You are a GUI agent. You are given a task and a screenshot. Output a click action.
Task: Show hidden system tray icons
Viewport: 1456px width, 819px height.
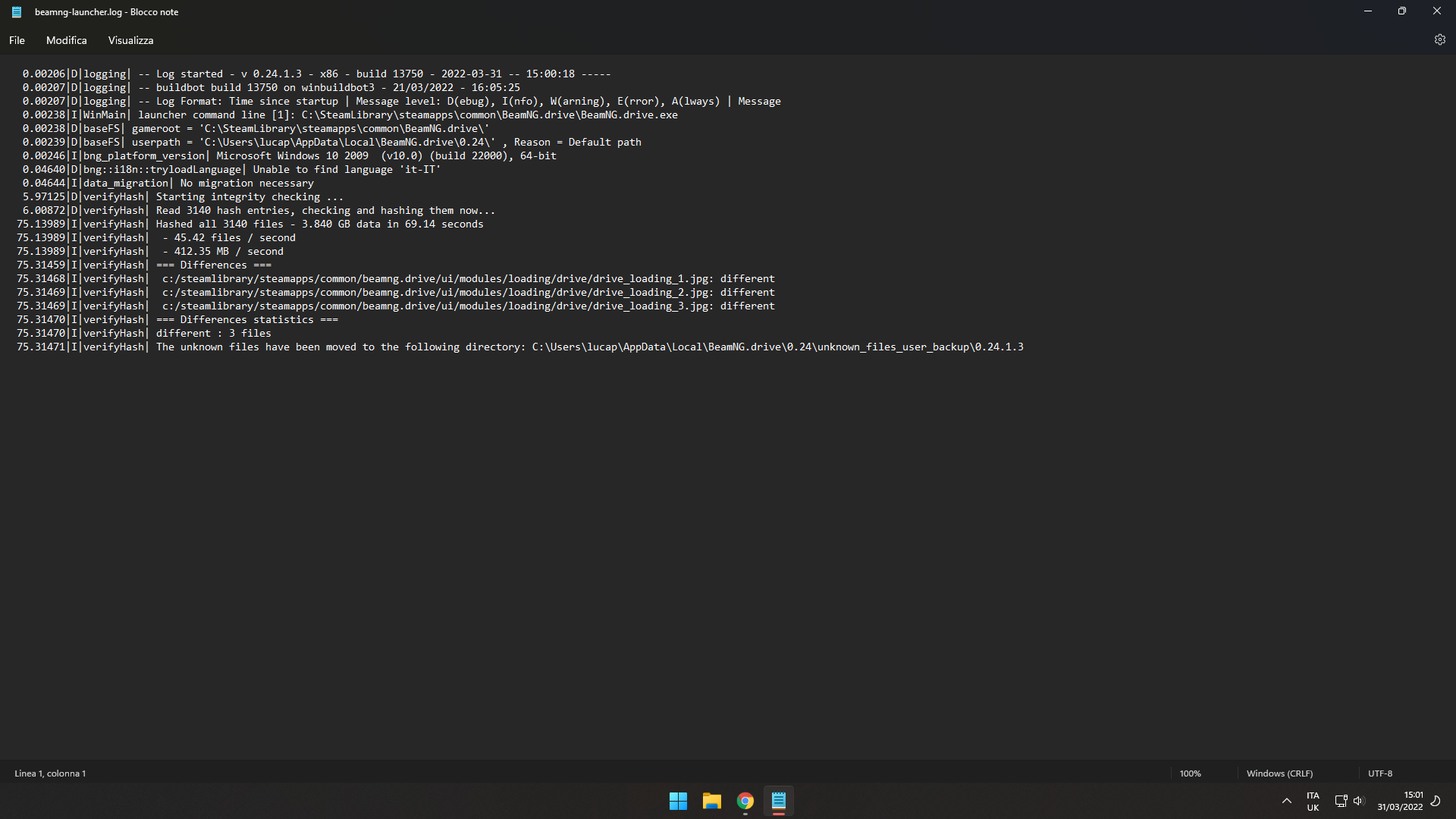(1286, 801)
